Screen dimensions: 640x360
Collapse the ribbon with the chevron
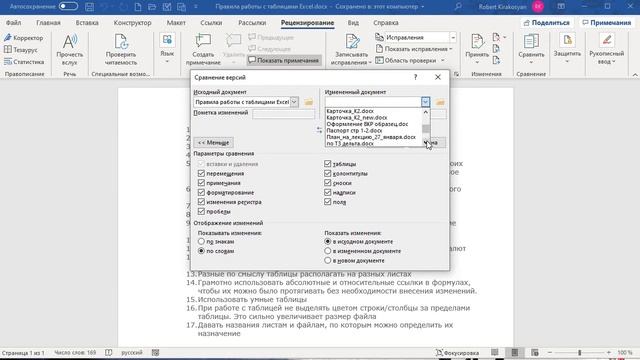coord(635,75)
